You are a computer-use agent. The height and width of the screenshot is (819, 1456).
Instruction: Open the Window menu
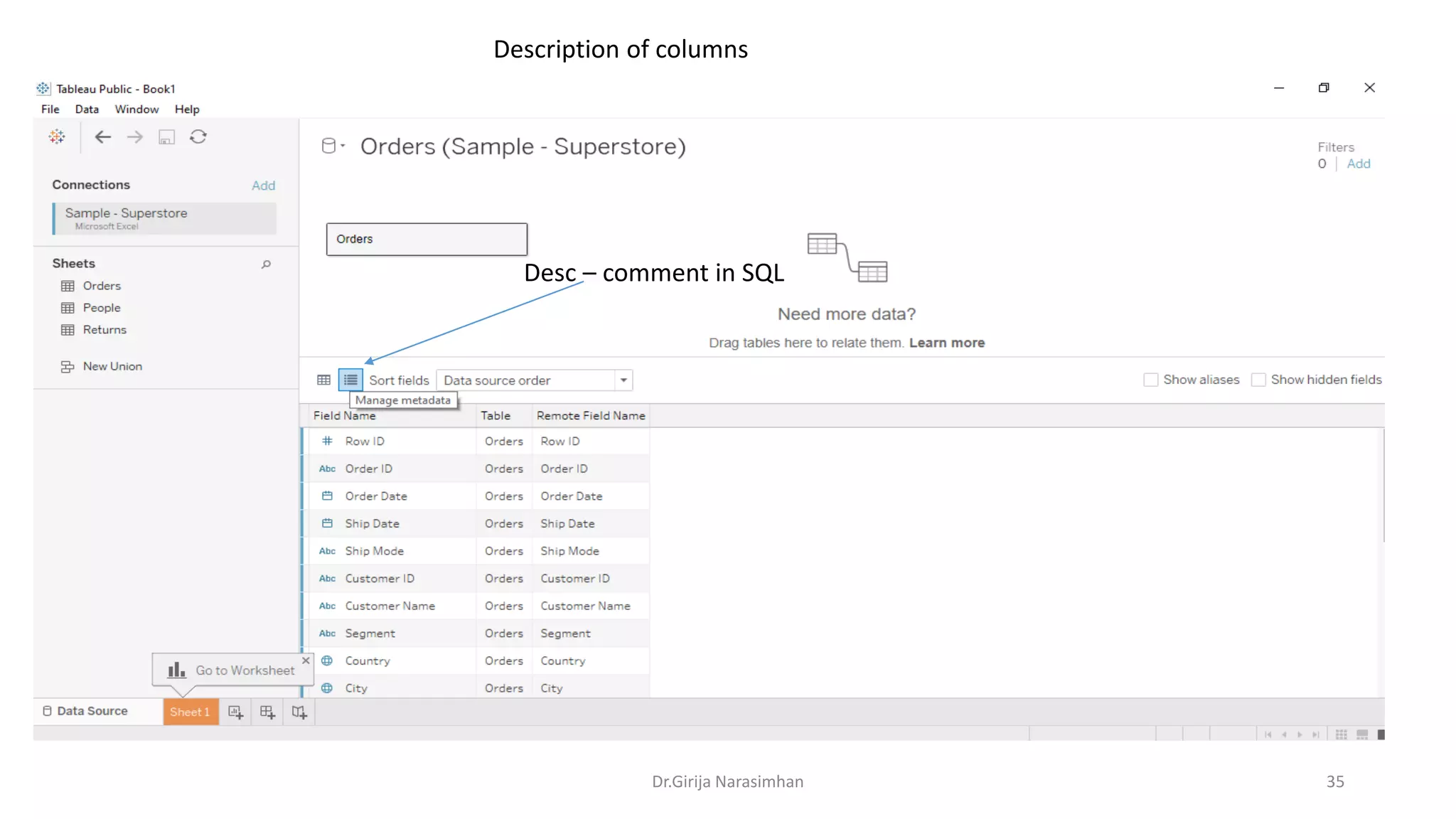tap(136, 109)
